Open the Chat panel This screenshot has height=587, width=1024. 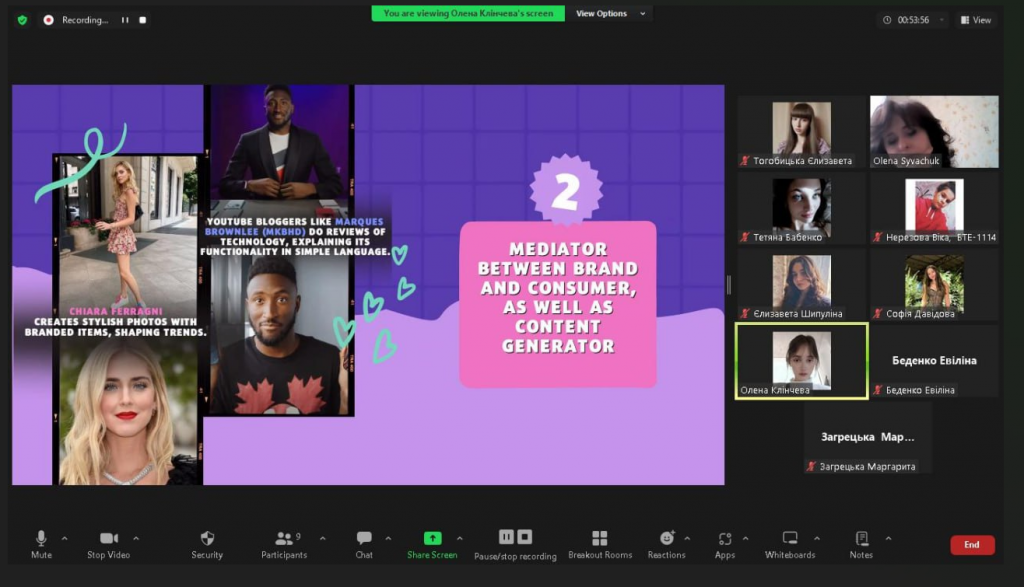364,543
